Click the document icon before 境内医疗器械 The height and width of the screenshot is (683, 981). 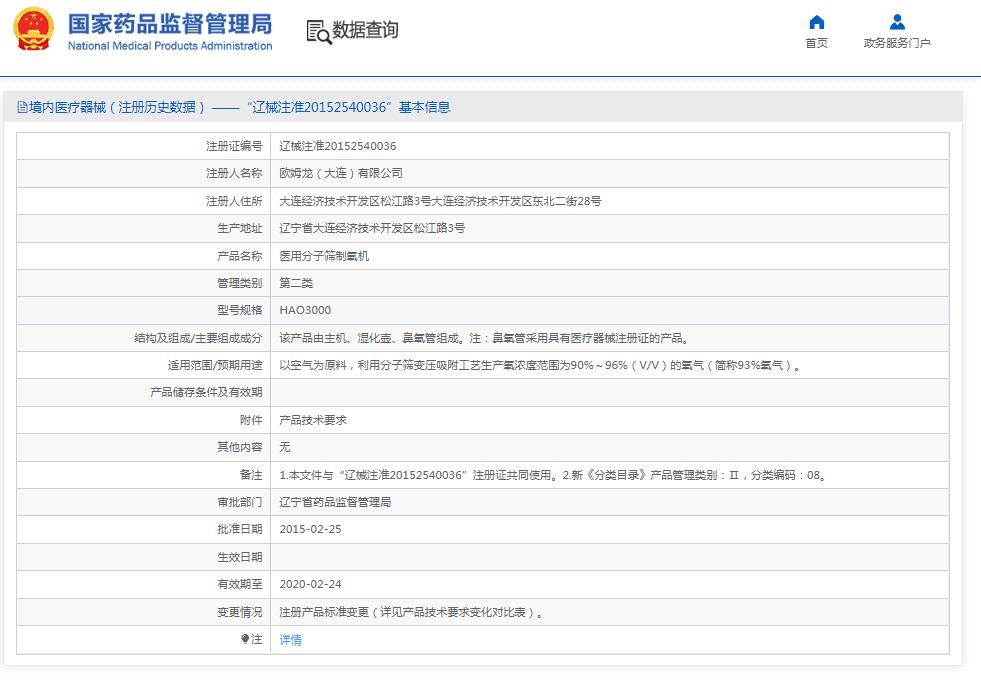coord(19,106)
